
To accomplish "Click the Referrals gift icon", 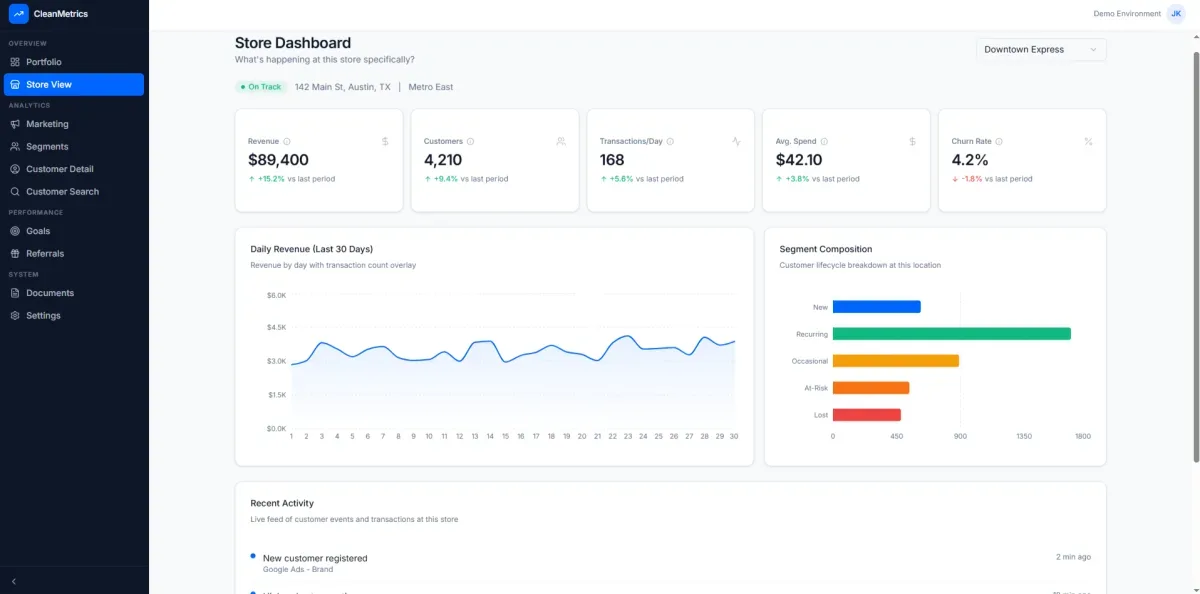I will click(18, 253).
